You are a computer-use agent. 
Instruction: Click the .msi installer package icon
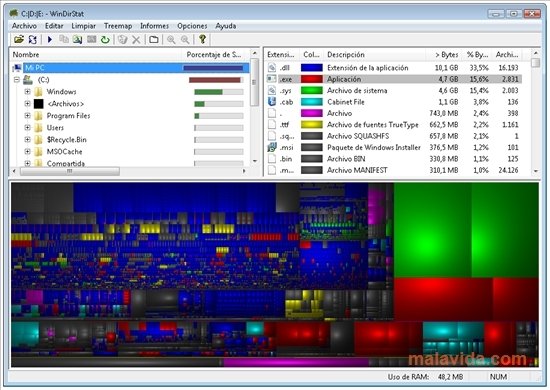click(272, 147)
